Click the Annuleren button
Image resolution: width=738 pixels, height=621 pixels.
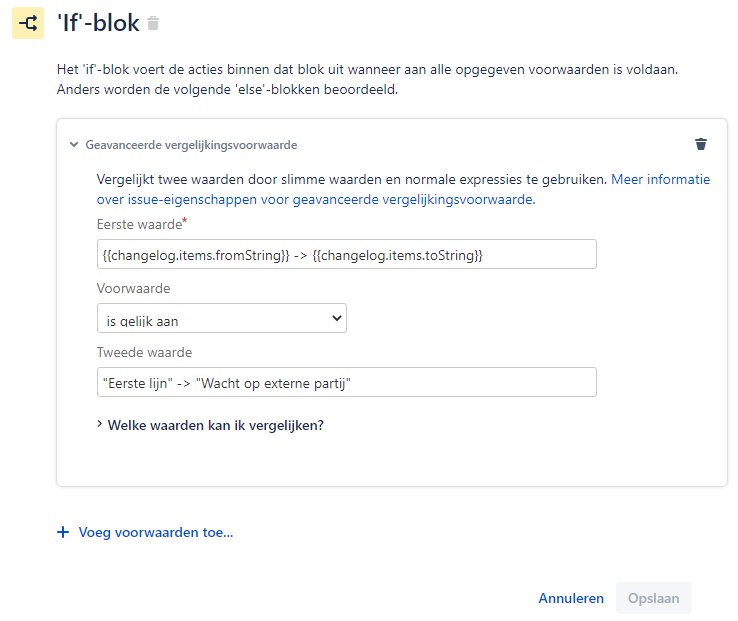tap(571, 598)
